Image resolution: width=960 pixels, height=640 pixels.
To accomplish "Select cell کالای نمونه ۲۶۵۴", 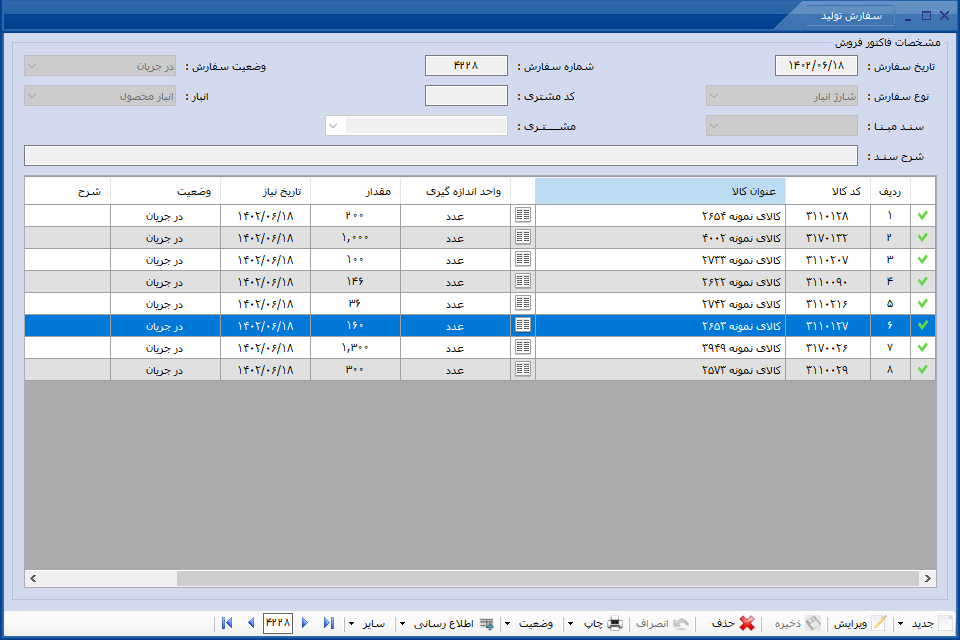I will tap(660, 216).
